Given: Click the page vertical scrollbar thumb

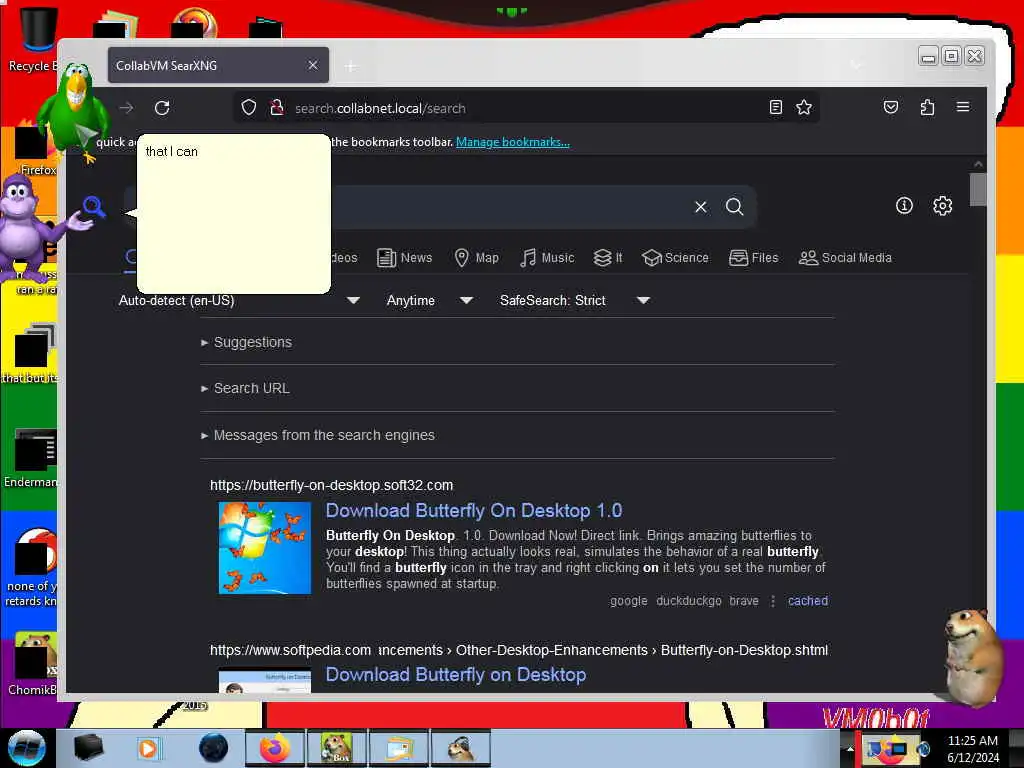Looking at the screenshot, I should 978,189.
